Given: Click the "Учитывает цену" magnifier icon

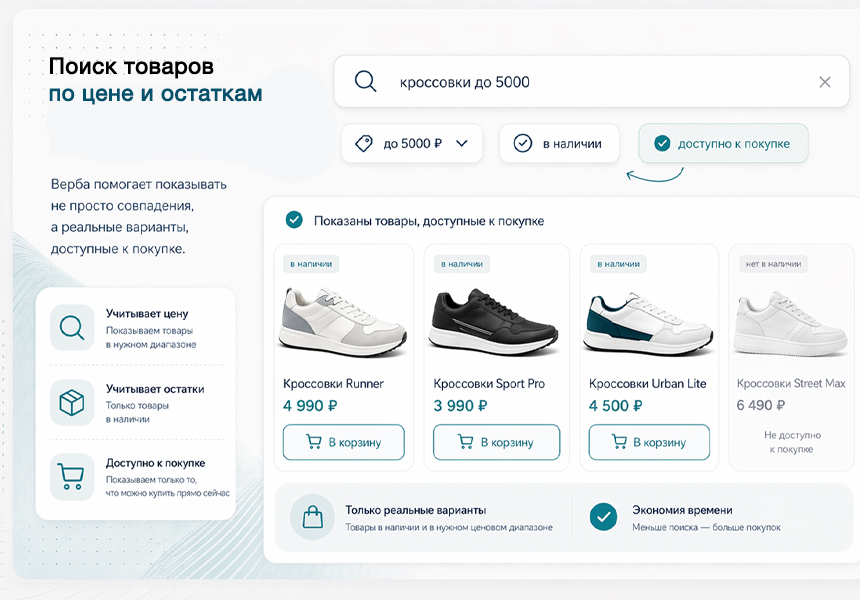Looking at the screenshot, I should pos(72,328).
